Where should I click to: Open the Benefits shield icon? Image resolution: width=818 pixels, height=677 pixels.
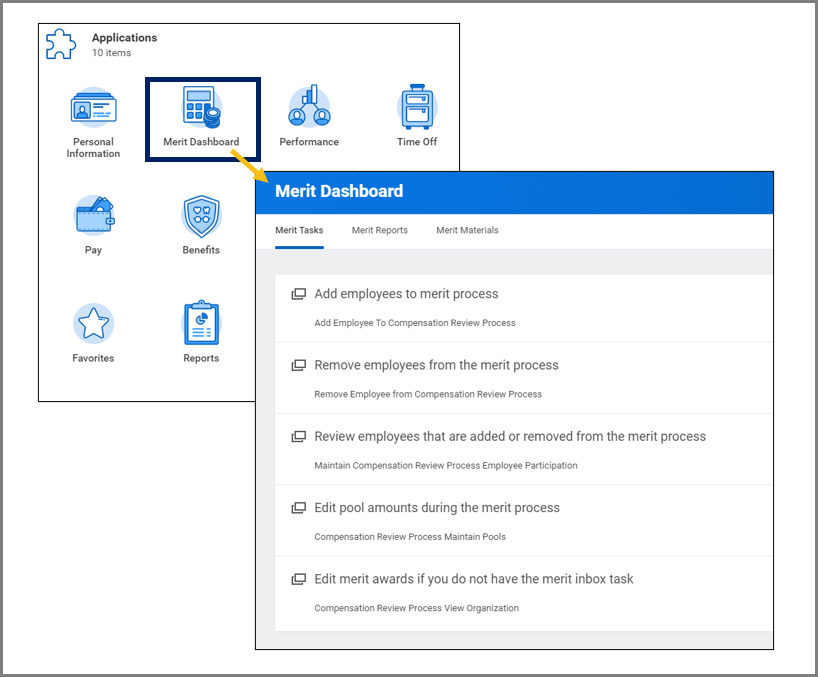pos(201,215)
